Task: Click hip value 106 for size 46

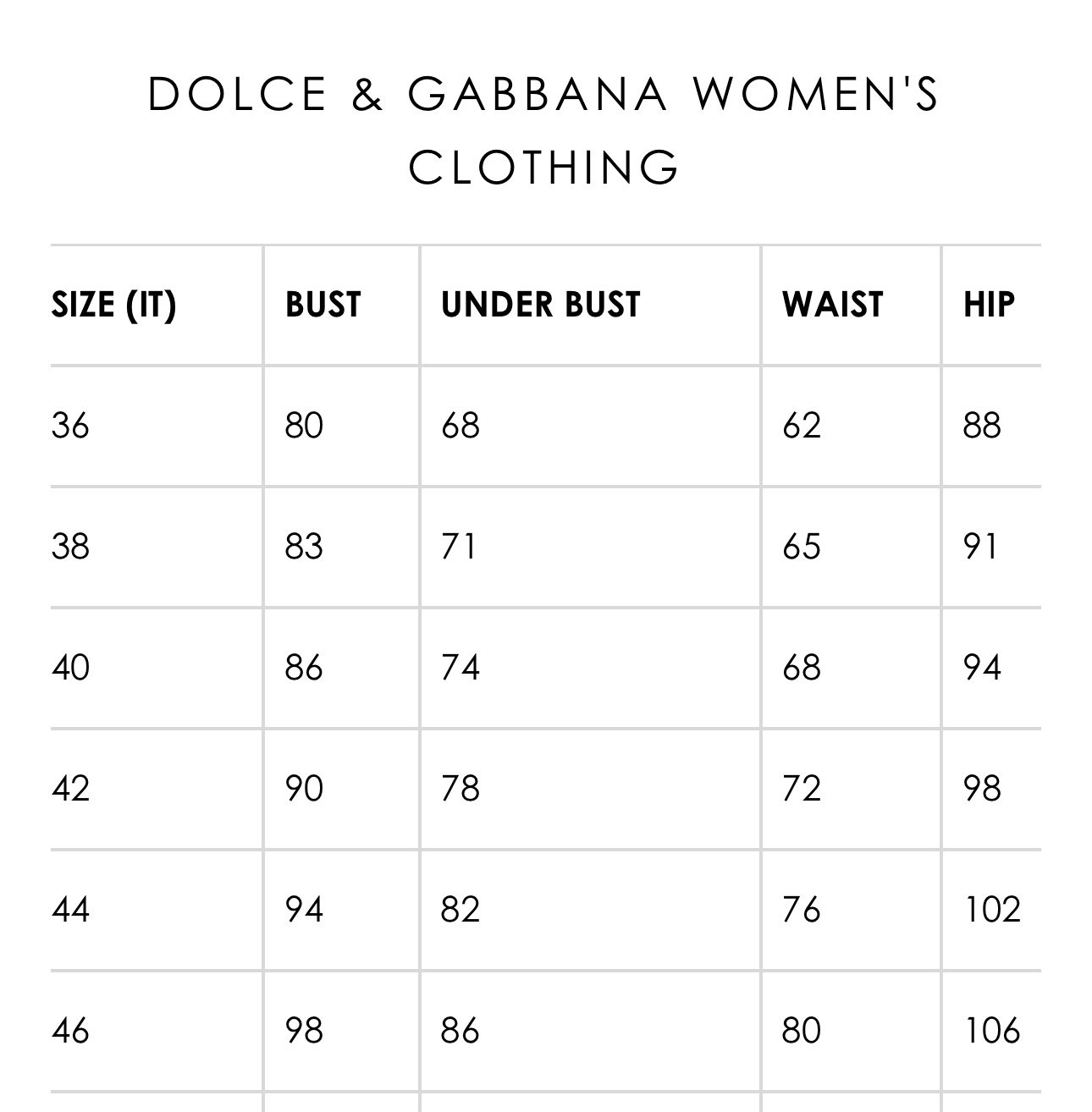Action: 992,1031
